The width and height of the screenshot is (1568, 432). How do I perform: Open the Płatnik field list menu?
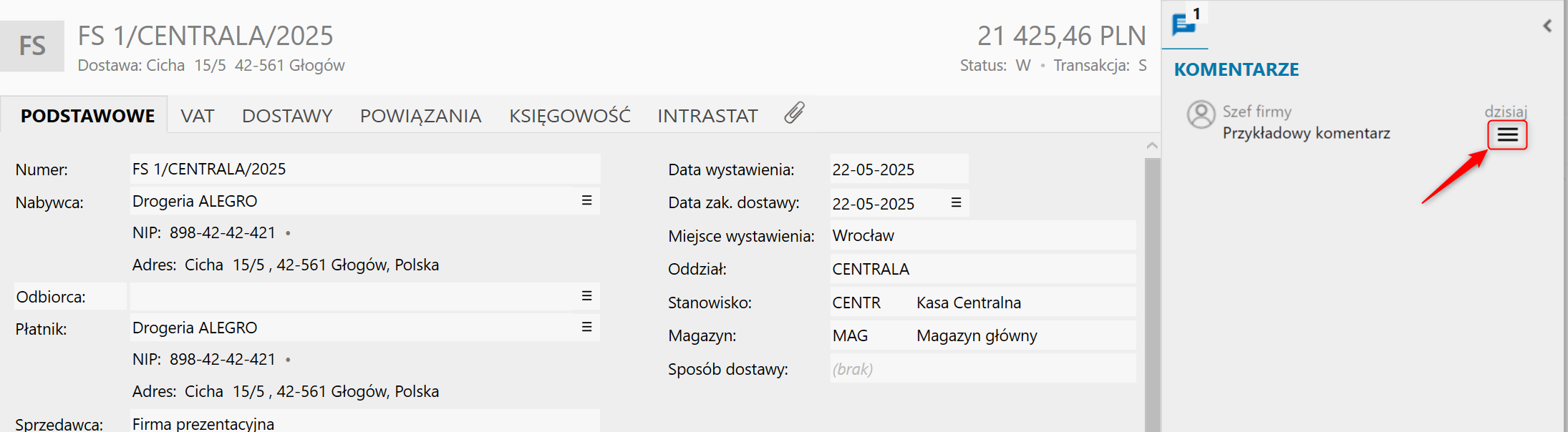586,328
